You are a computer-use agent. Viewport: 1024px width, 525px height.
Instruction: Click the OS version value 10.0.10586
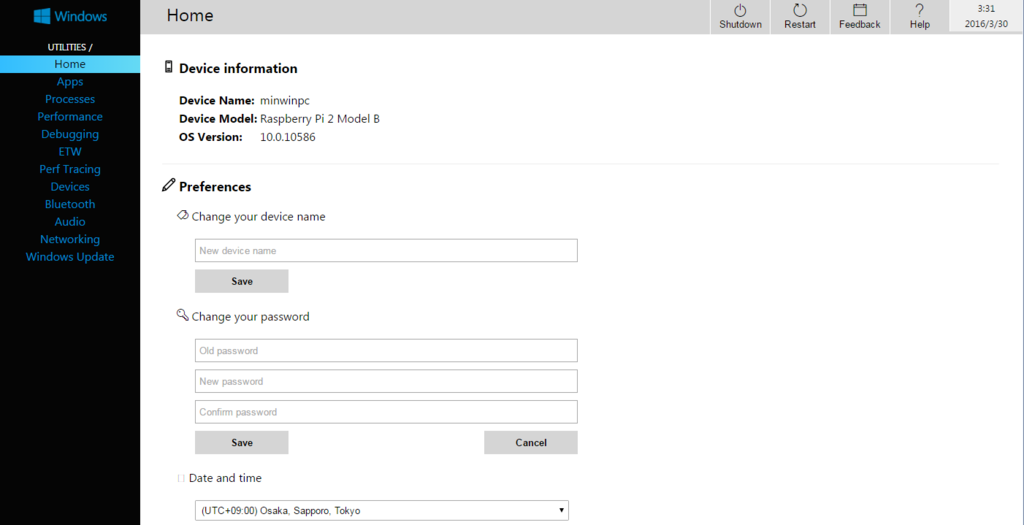click(x=288, y=137)
